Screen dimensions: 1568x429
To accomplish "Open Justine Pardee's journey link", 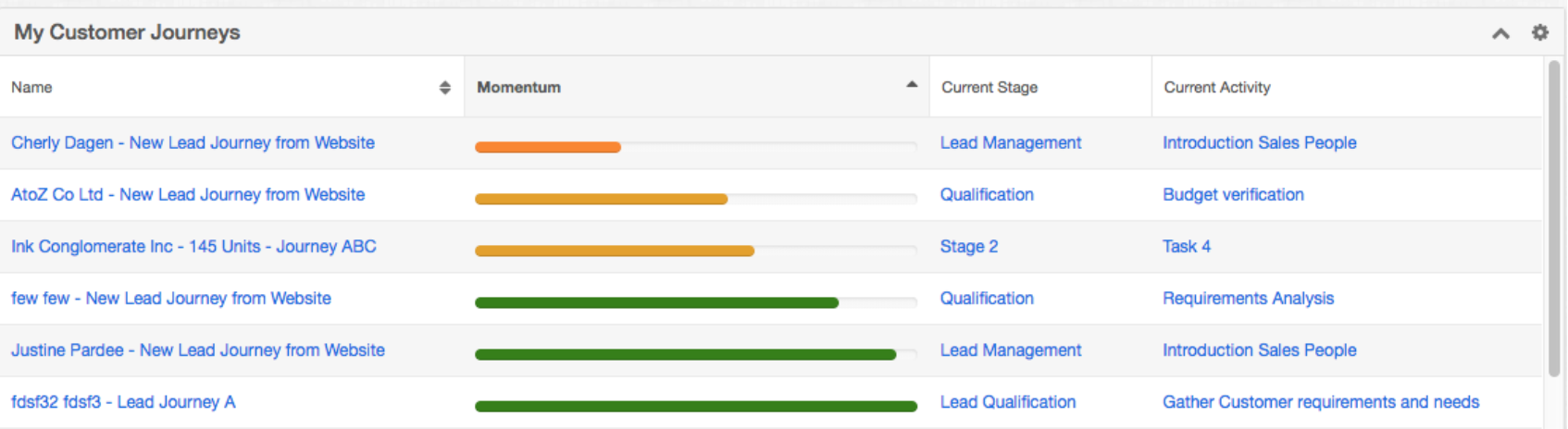I will click(198, 349).
